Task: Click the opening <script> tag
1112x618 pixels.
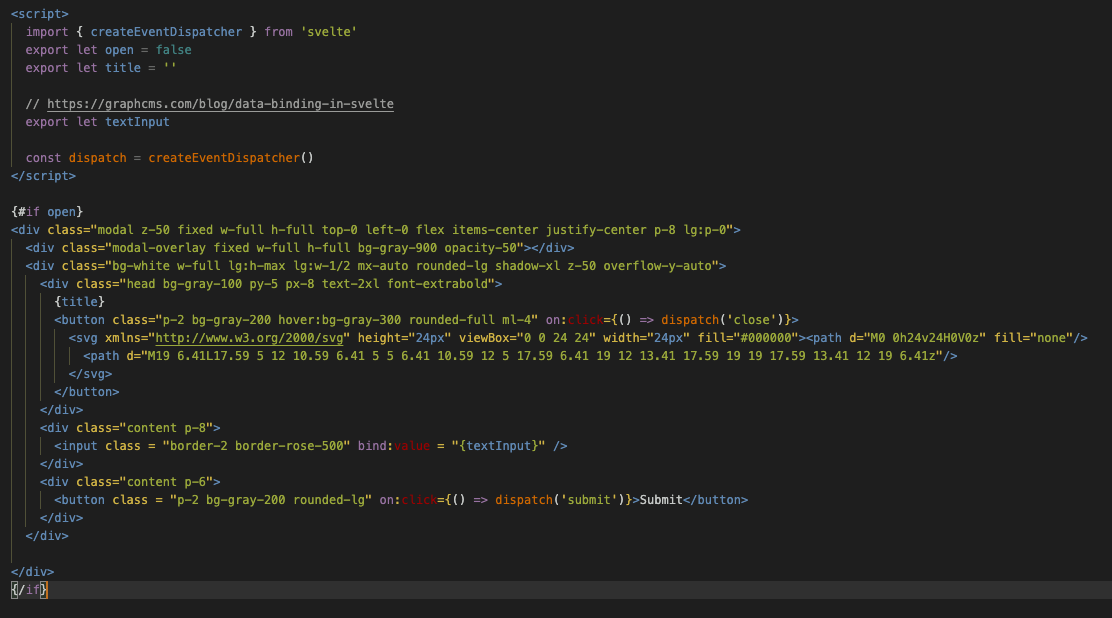Action: tap(40, 13)
